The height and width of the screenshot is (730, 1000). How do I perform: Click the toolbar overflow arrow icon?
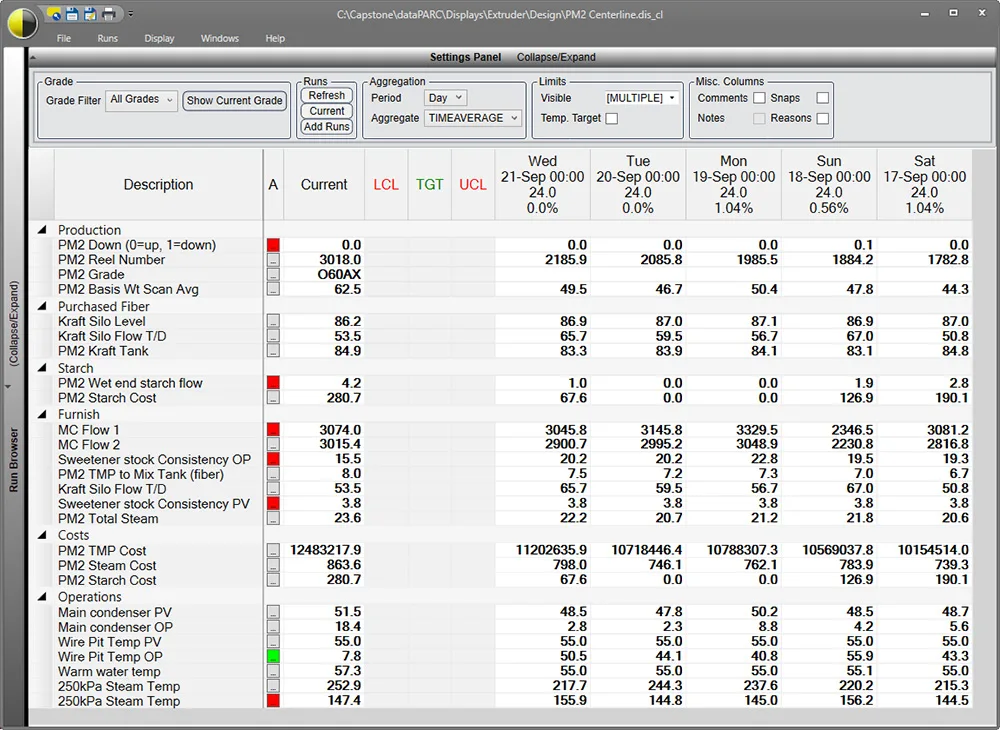pyautogui.click(x=130, y=11)
